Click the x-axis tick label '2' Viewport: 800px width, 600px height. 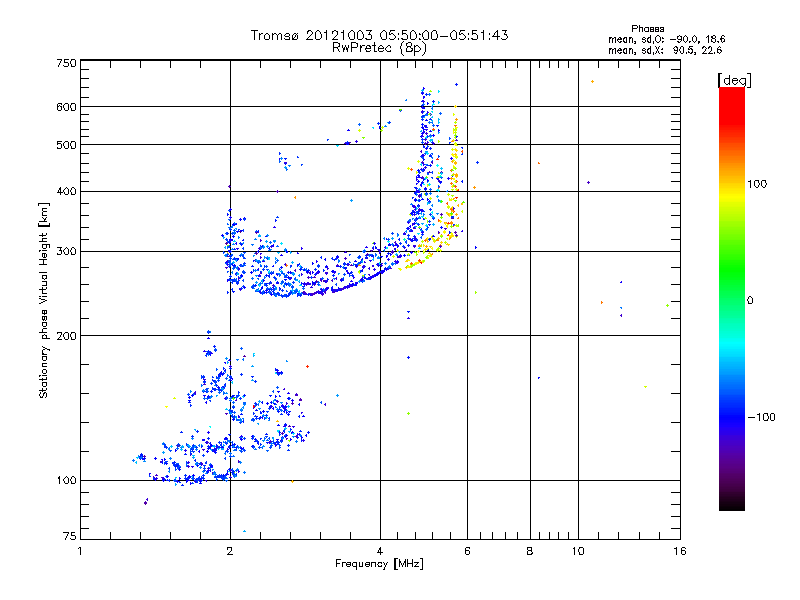point(230,551)
